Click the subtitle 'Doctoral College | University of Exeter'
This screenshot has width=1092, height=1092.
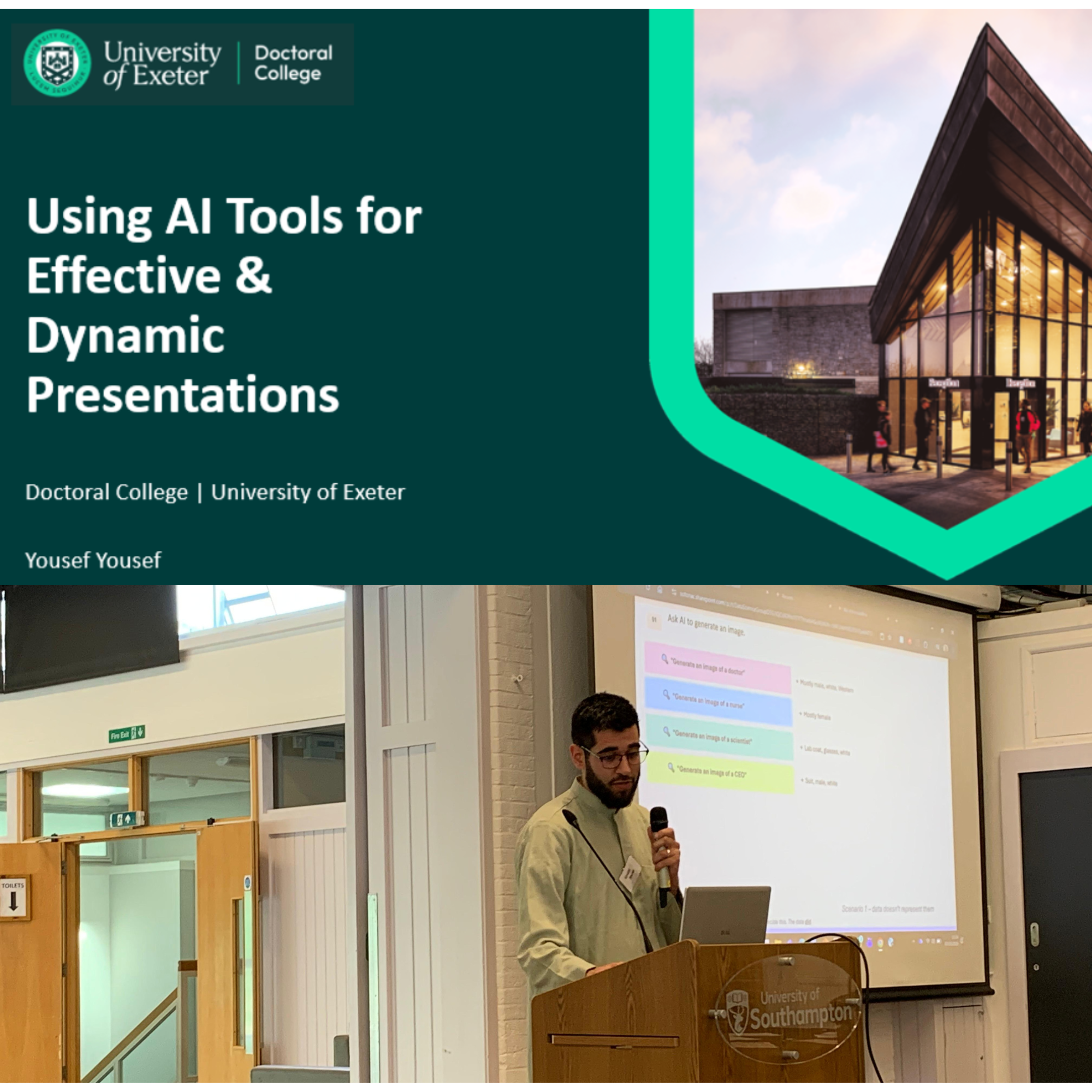click(x=215, y=492)
